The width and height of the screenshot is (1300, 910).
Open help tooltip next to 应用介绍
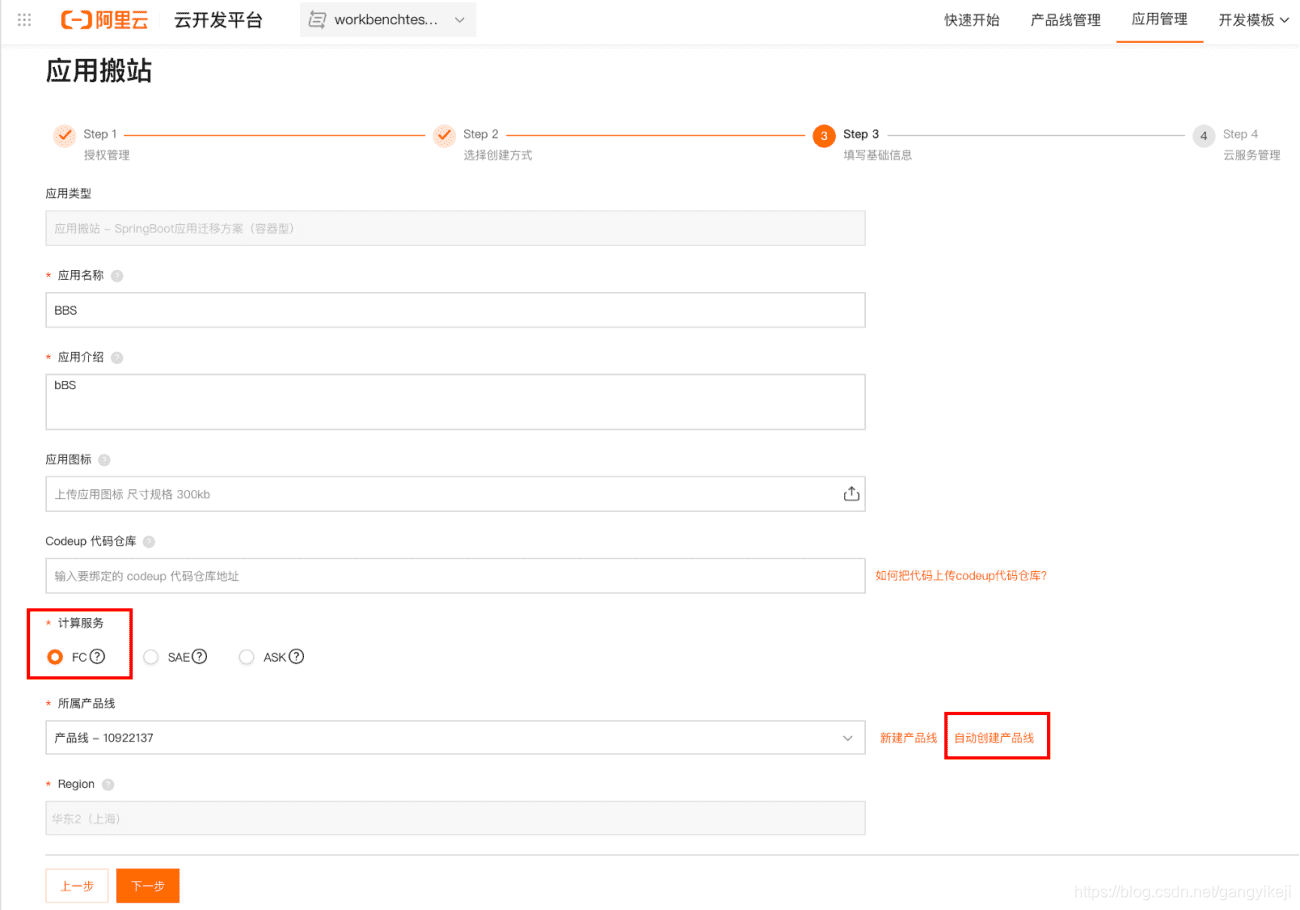[x=117, y=358]
